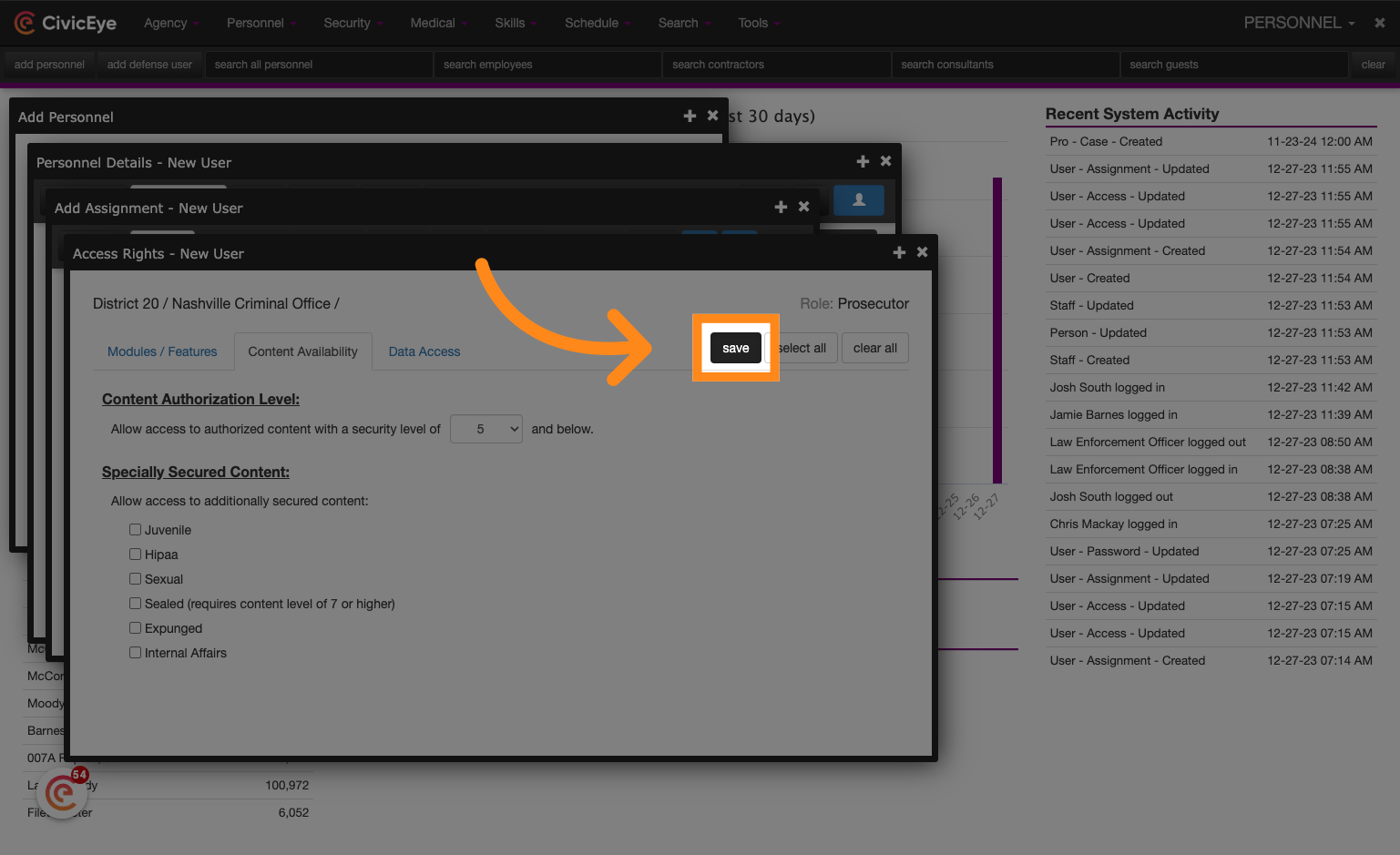This screenshot has height=855, width=1400.
Task: Click the add defense user button
Action: tap(149, 65)
